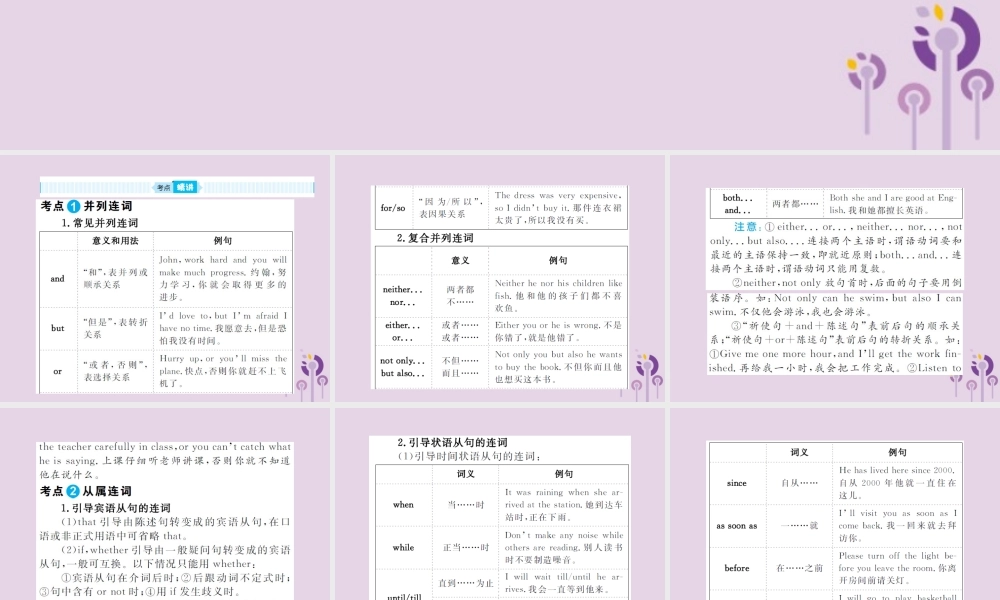Select the 'both... and...' cell

point(737,204)
